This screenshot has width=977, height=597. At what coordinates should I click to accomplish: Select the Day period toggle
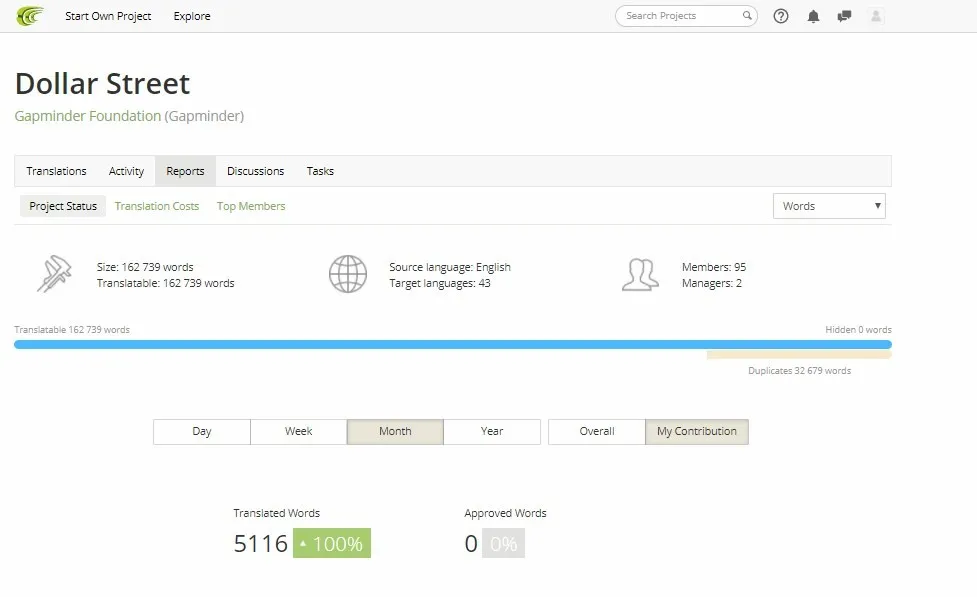pos(202,431)
